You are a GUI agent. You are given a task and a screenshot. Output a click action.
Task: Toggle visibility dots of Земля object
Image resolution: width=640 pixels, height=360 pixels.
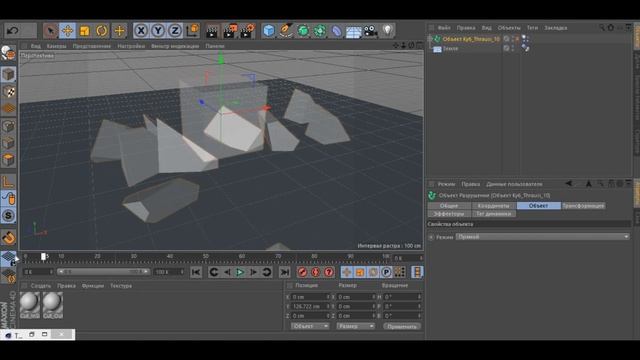click(x=513, y=49)
